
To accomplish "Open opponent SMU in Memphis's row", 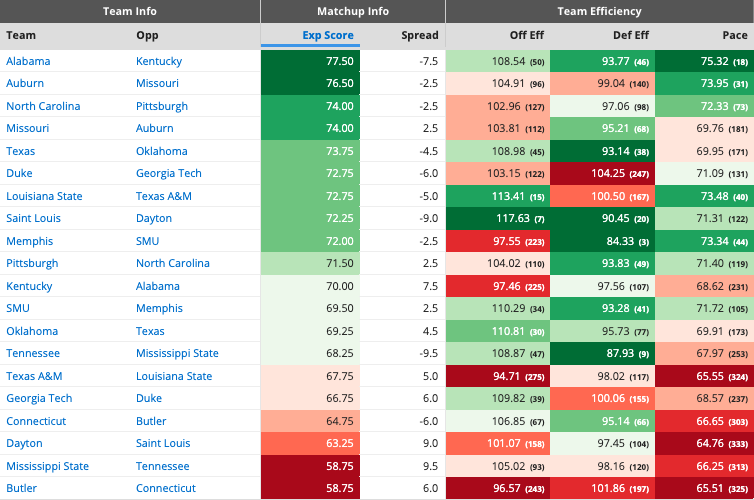I will [x=147, y=241].
